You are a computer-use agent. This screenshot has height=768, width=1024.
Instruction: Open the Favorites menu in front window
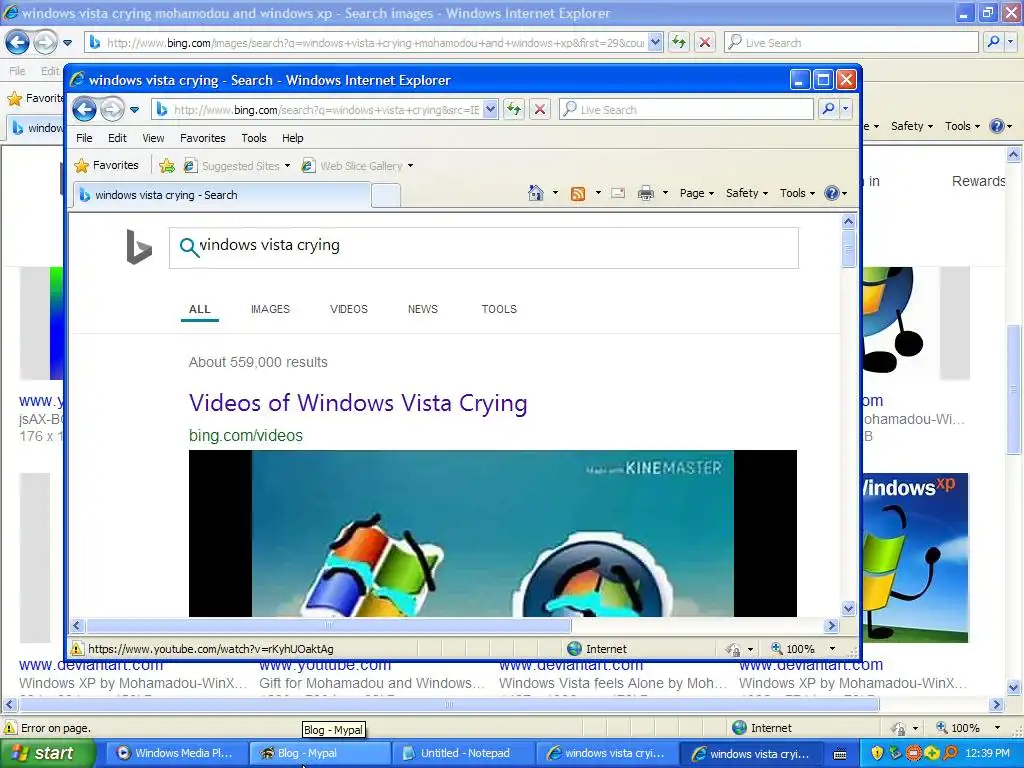click(x=202, y=138)
